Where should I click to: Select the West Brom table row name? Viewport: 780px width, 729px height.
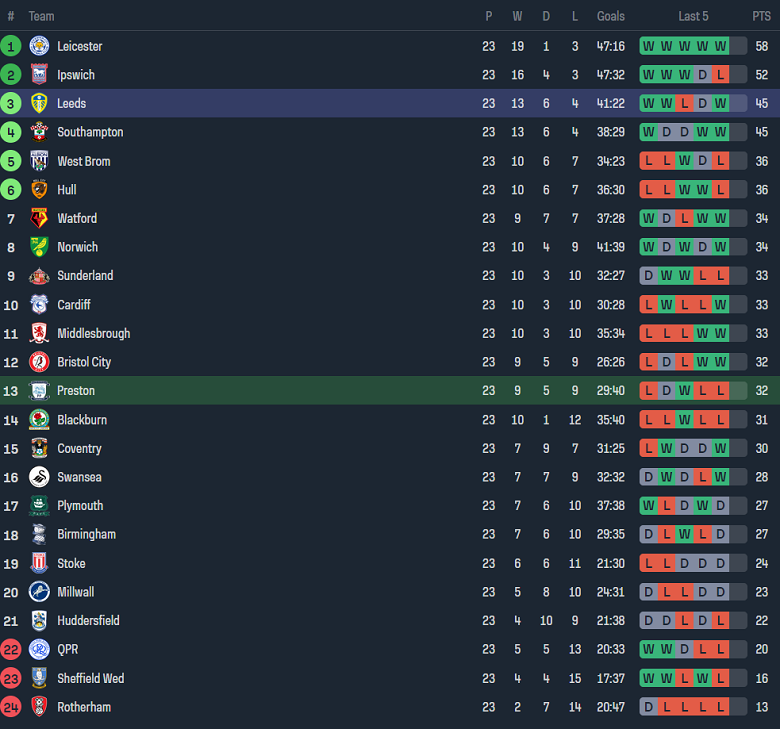pyautogui.click(x=84, y=161)
